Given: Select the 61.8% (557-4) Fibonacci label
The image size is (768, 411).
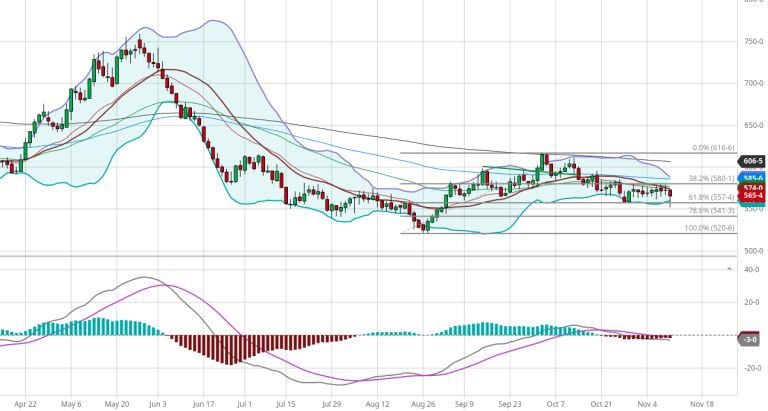Looking at the screenshot, I should click(x=712, y=198).
